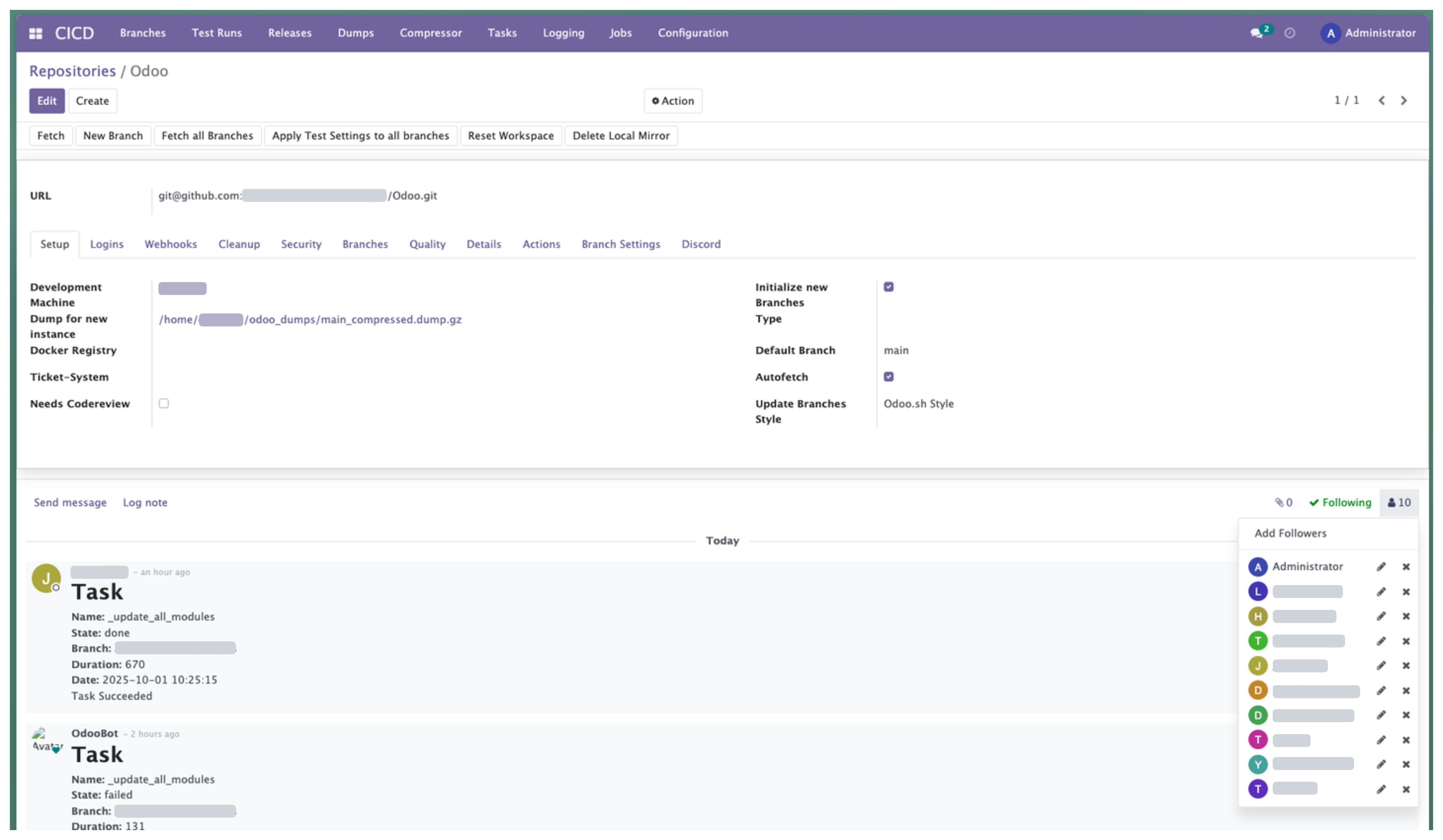1443x840 pixels.
Task: Toggle the Autofetch checkbox
Action: (888, 377)
